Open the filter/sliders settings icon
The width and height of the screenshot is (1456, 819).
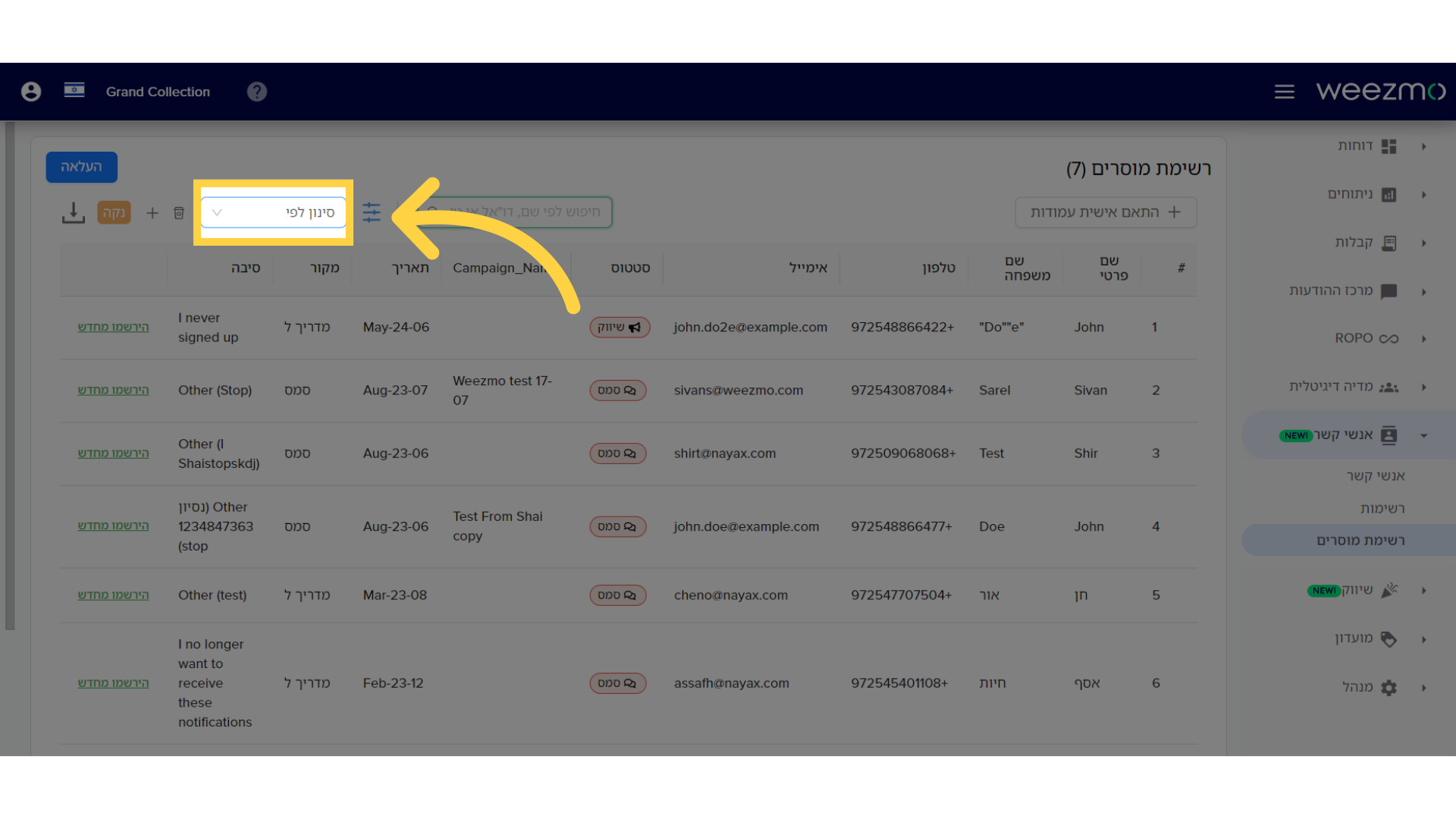[x=371, y=212]
